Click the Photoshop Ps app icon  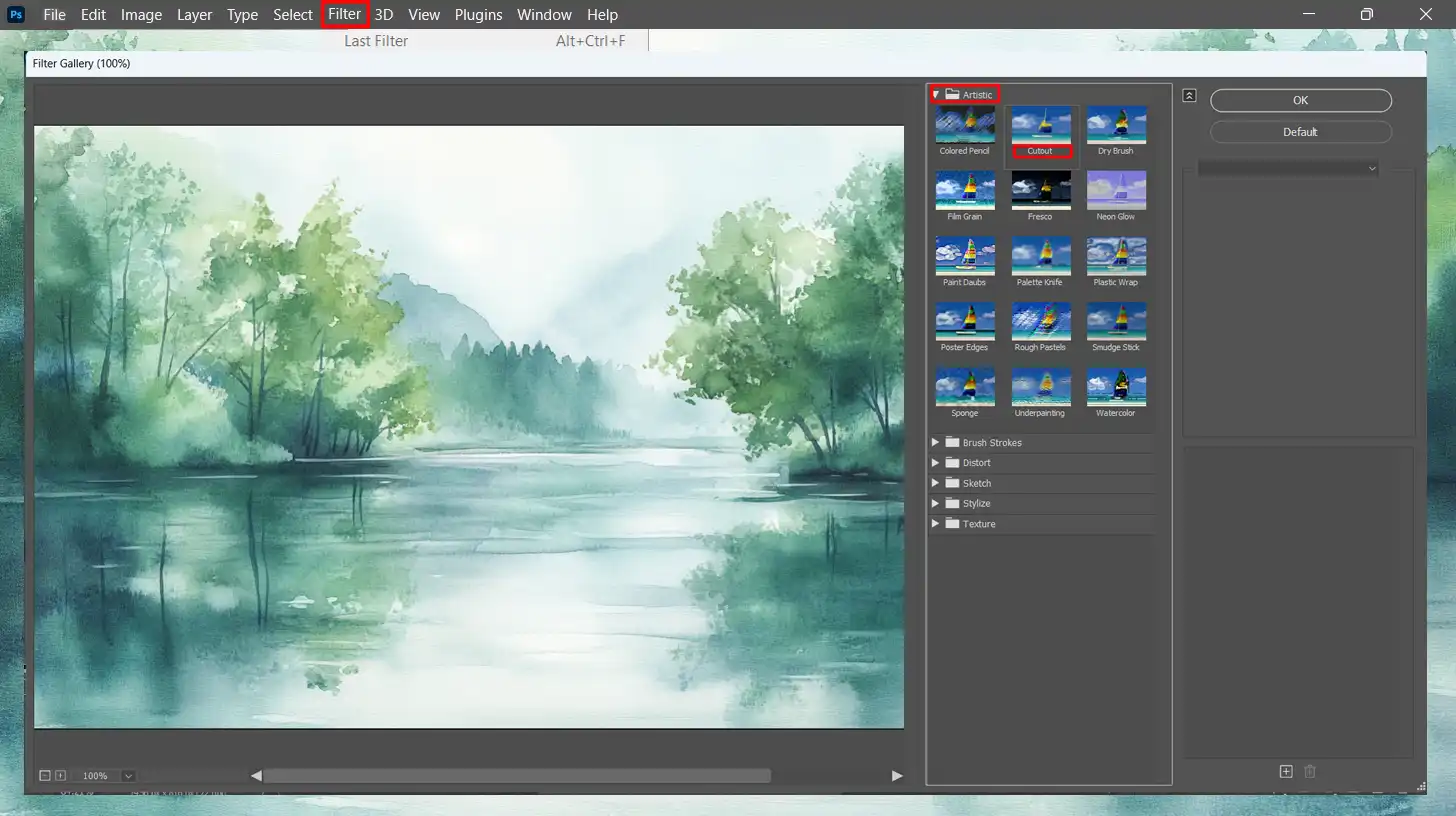point(16,14)
